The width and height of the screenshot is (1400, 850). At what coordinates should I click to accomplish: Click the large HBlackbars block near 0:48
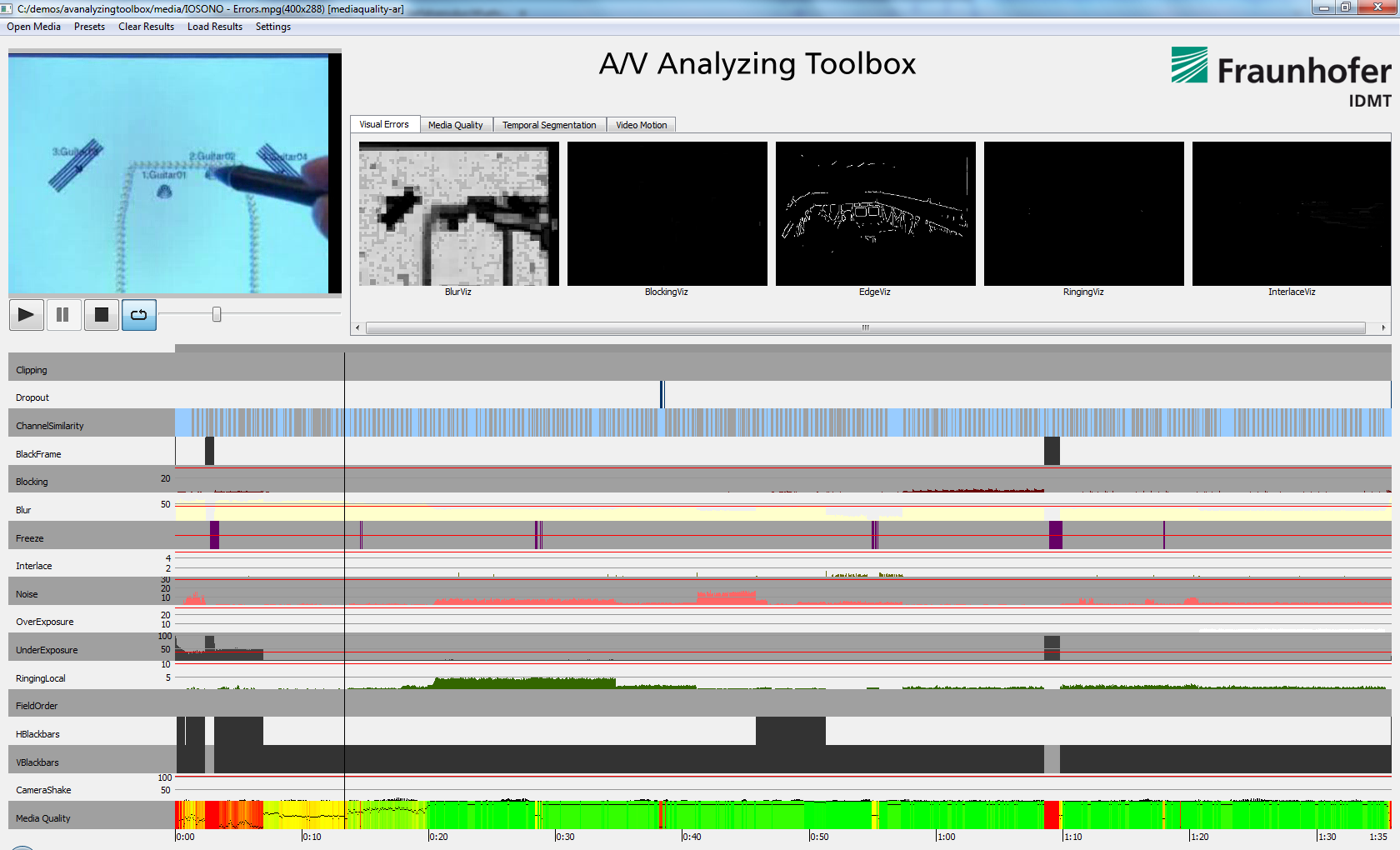[791, 731]
